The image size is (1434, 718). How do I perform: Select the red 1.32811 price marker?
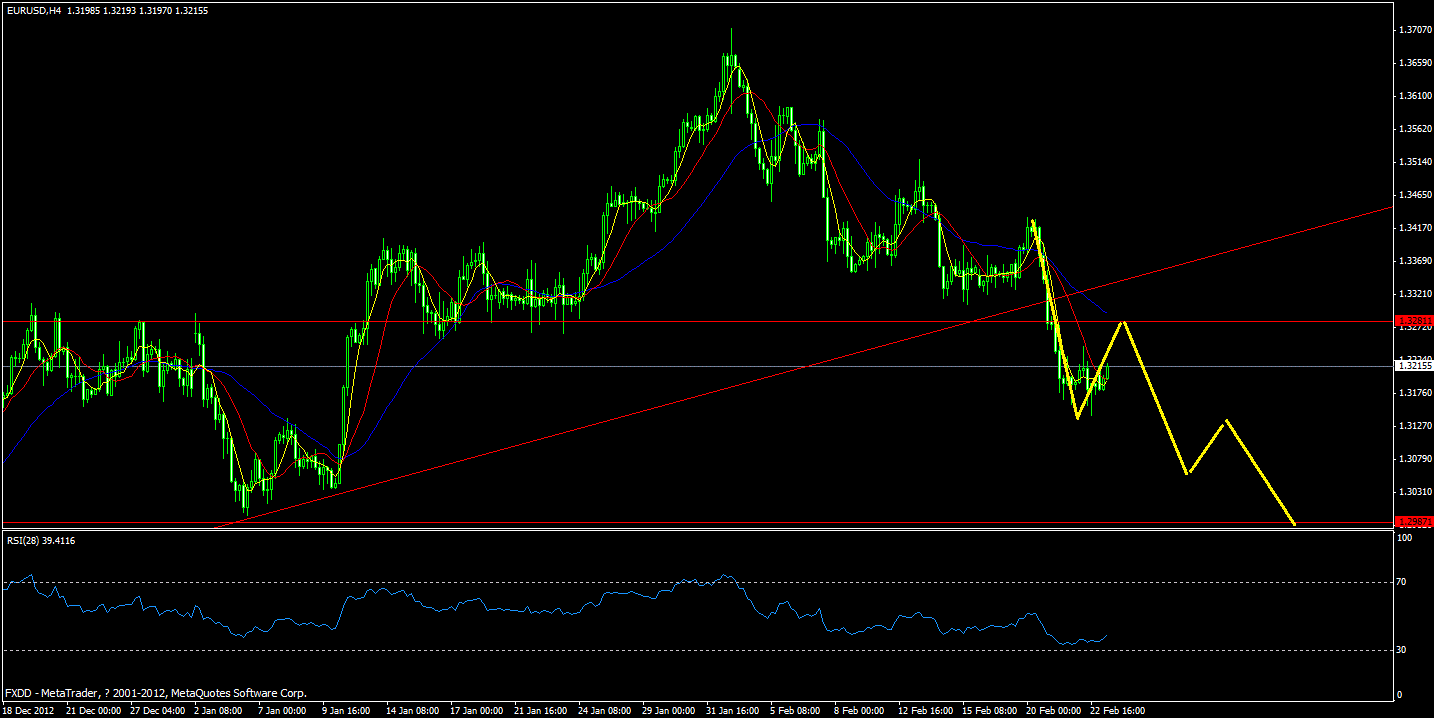[1416, 321]
